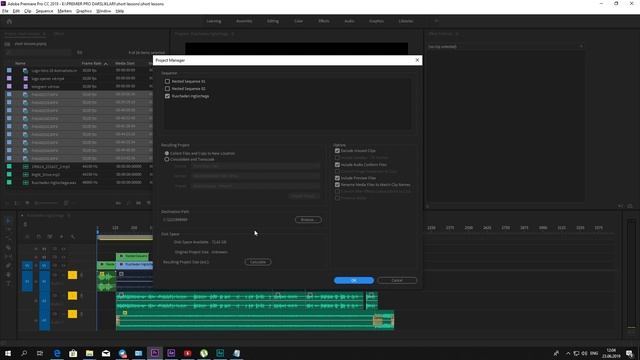640x360 pixels.
Task: Open timeline display settings wrench icon
Action: coord(73,236)
